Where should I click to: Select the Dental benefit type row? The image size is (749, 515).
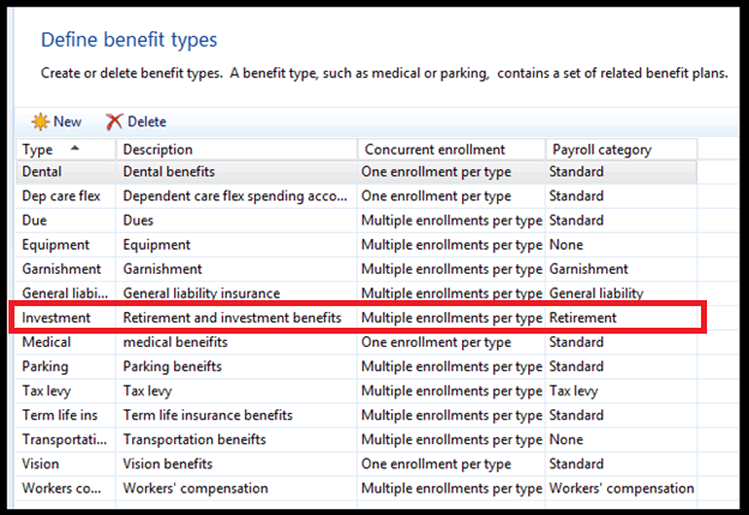tap(356, 172)
